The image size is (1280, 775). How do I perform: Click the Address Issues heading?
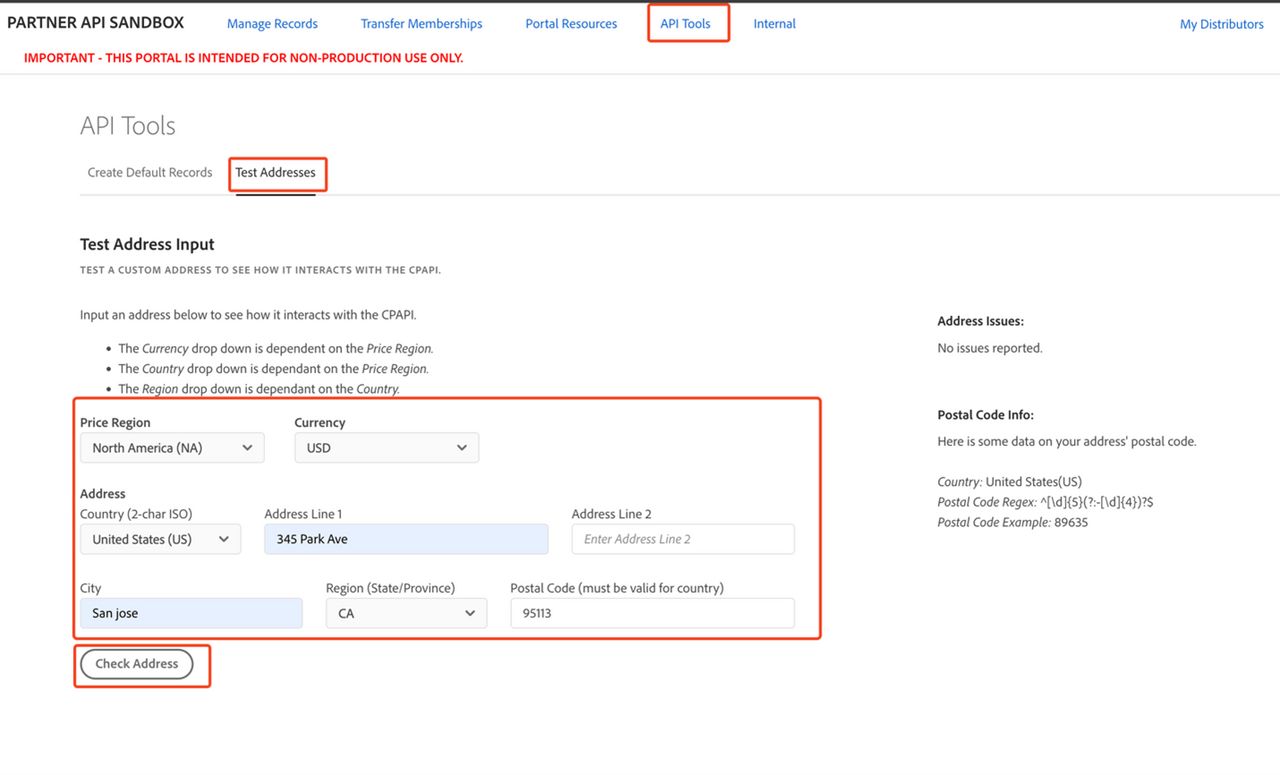980,321
